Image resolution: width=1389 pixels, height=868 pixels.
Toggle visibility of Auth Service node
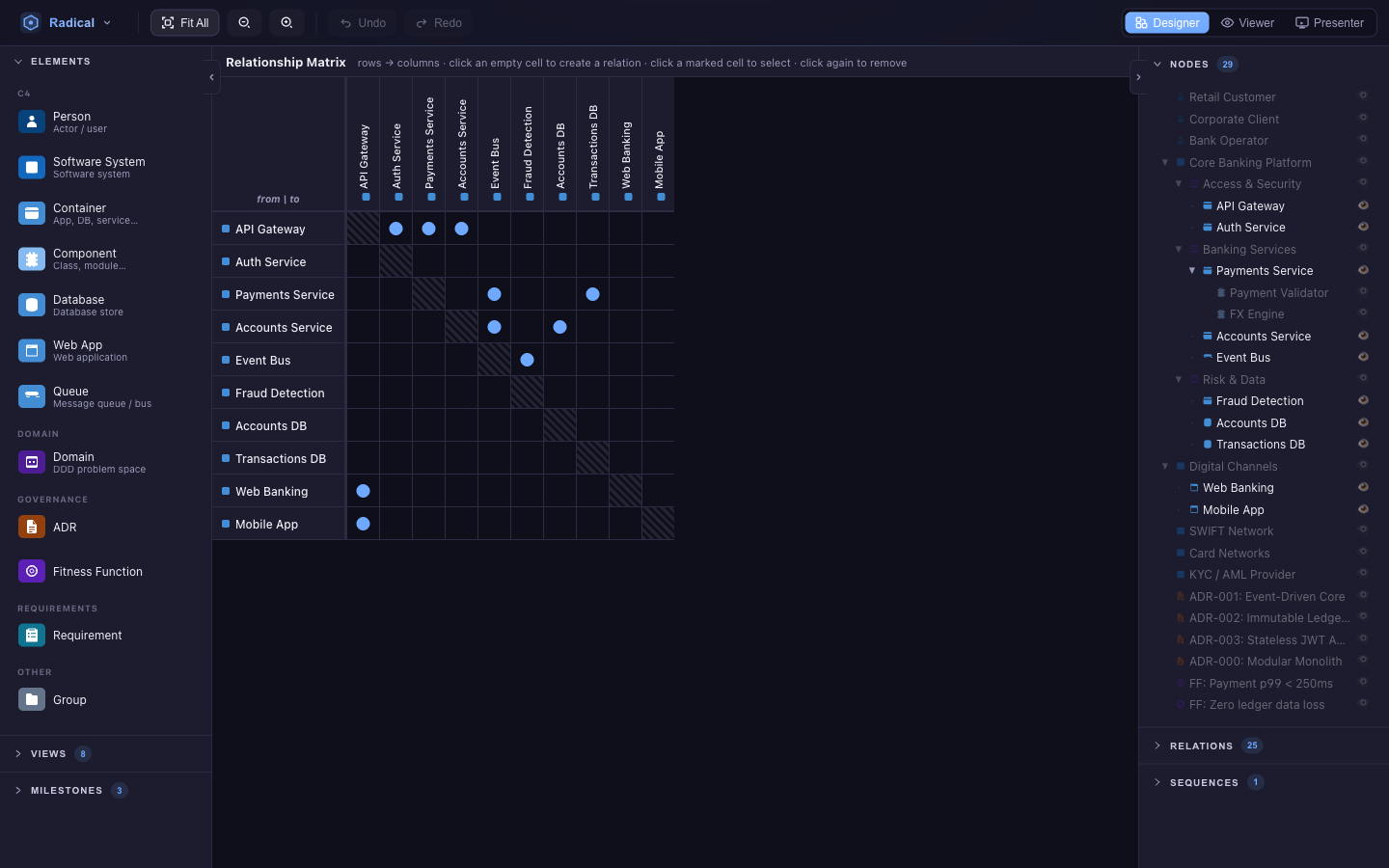click(1363, 227)
